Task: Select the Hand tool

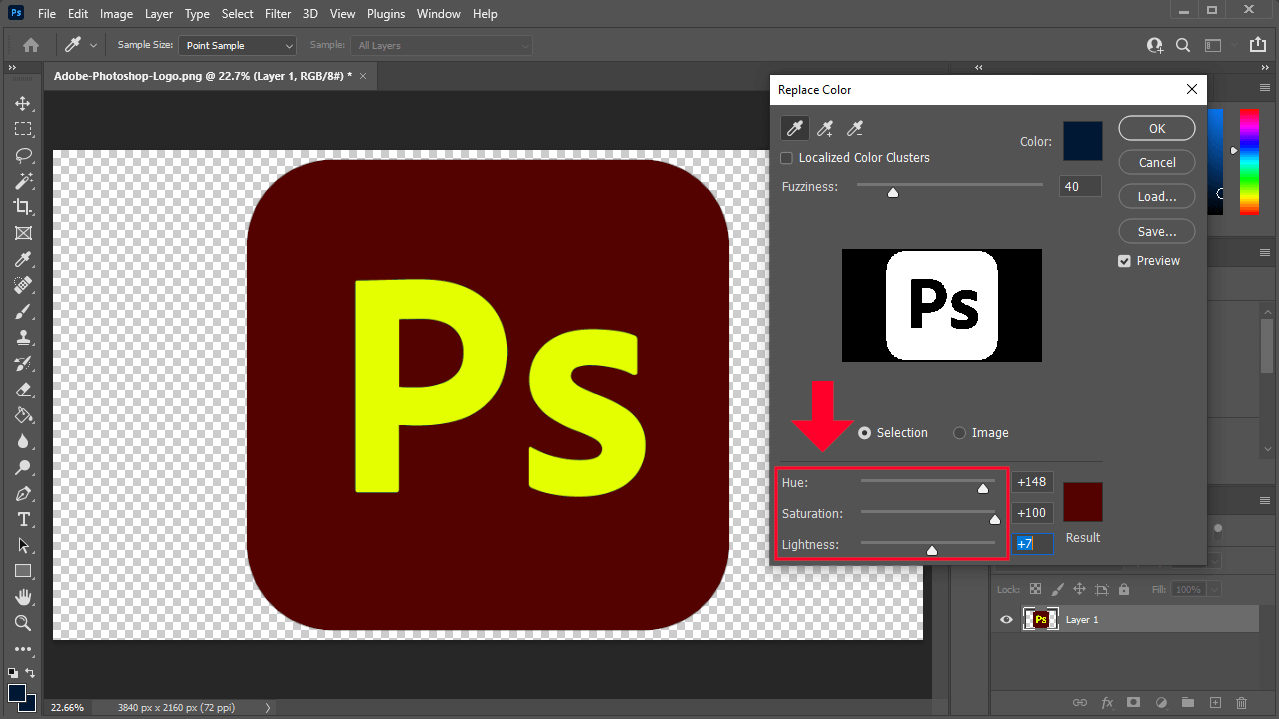Action: coord(23,597)
